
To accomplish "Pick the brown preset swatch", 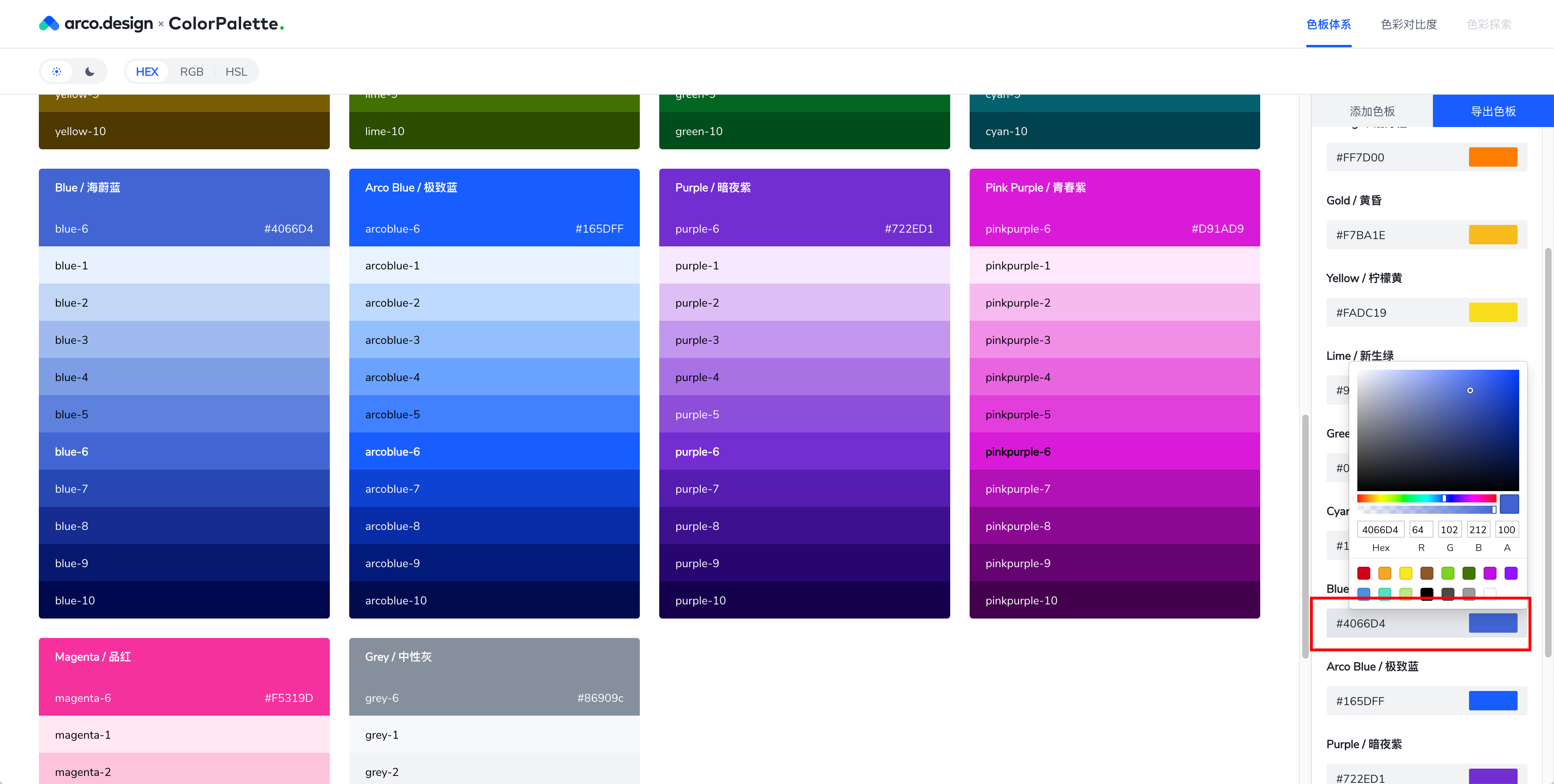I will [x=1427, y=573].
